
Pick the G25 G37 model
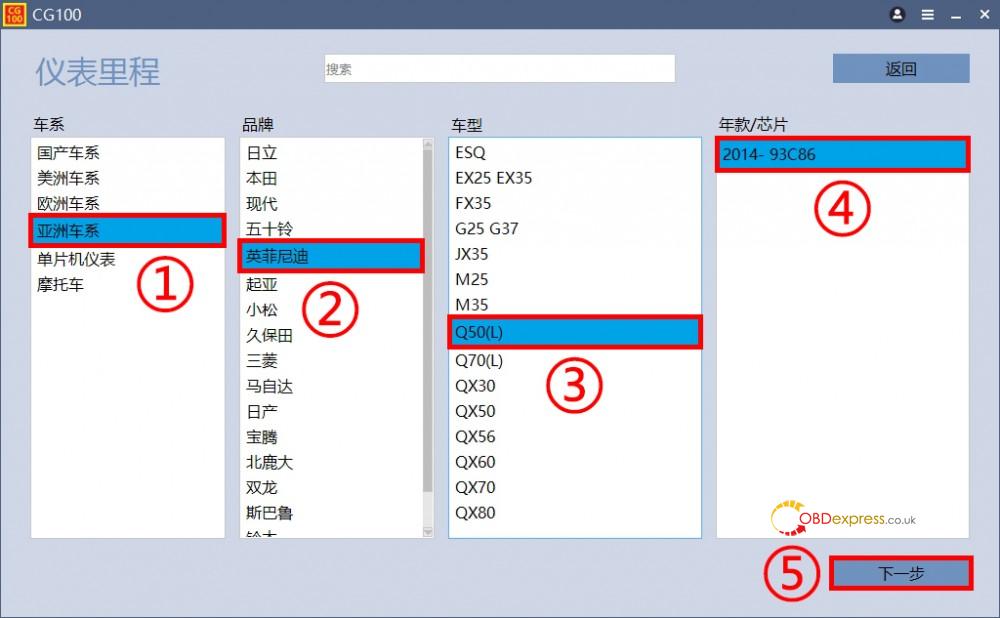click(x=575, y=229)
